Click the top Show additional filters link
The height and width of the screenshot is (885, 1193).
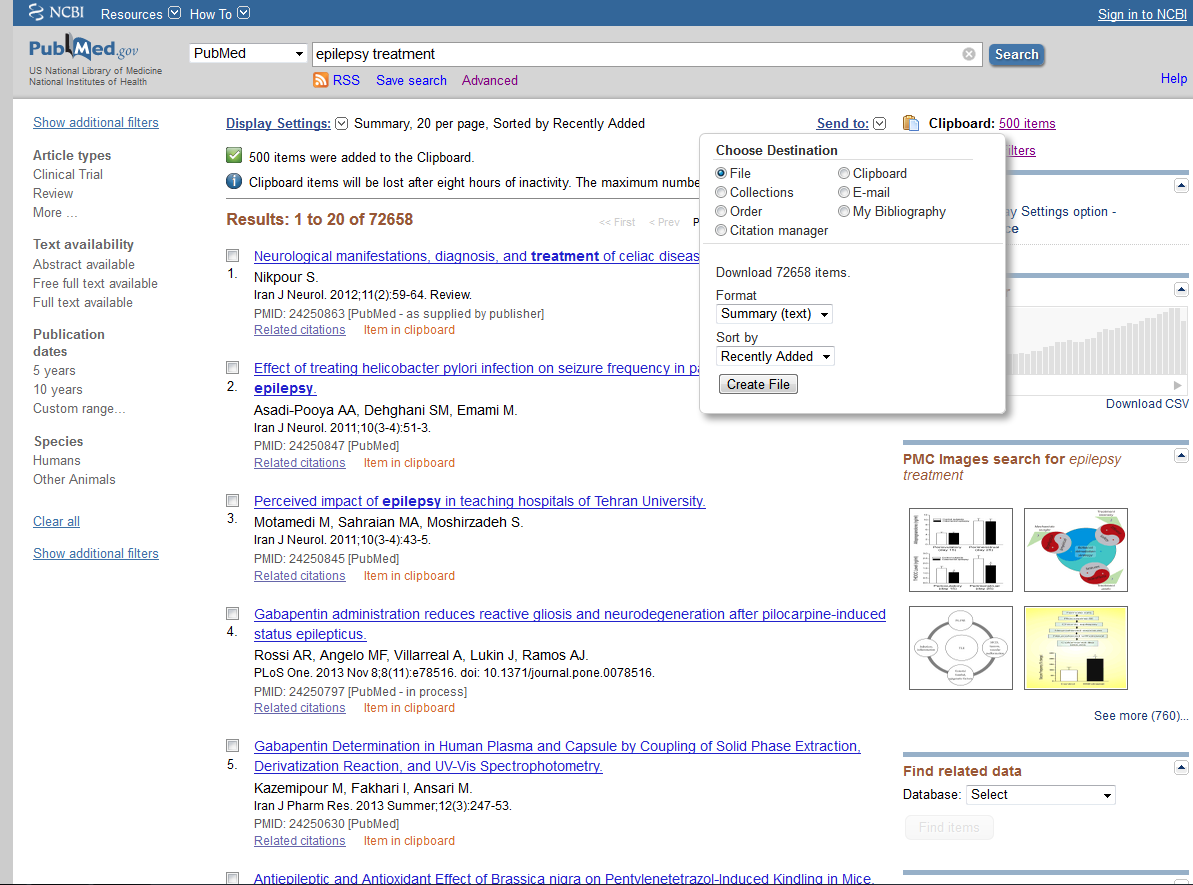(96, 123)
